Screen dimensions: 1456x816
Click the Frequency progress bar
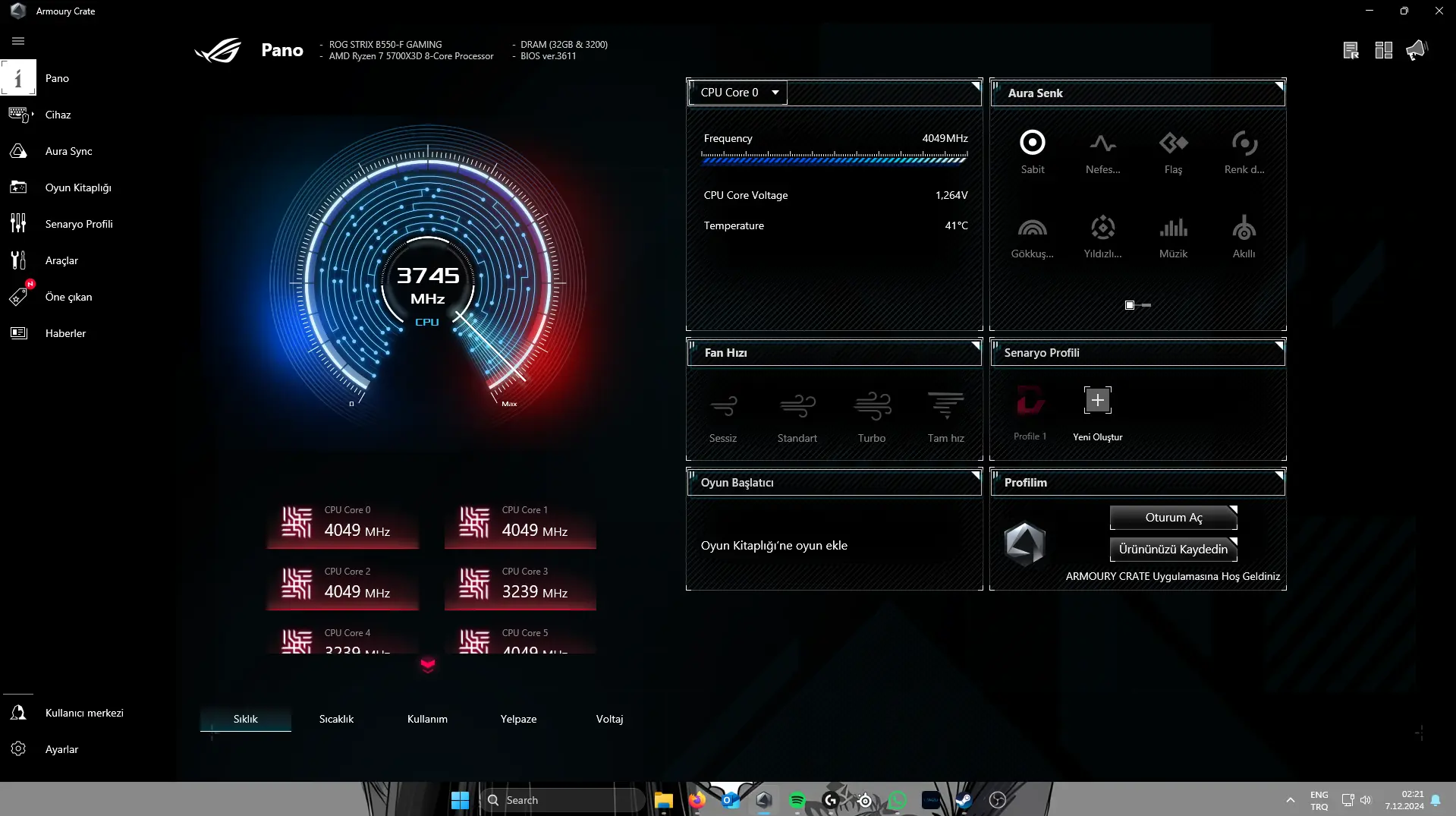click(835, 158)
